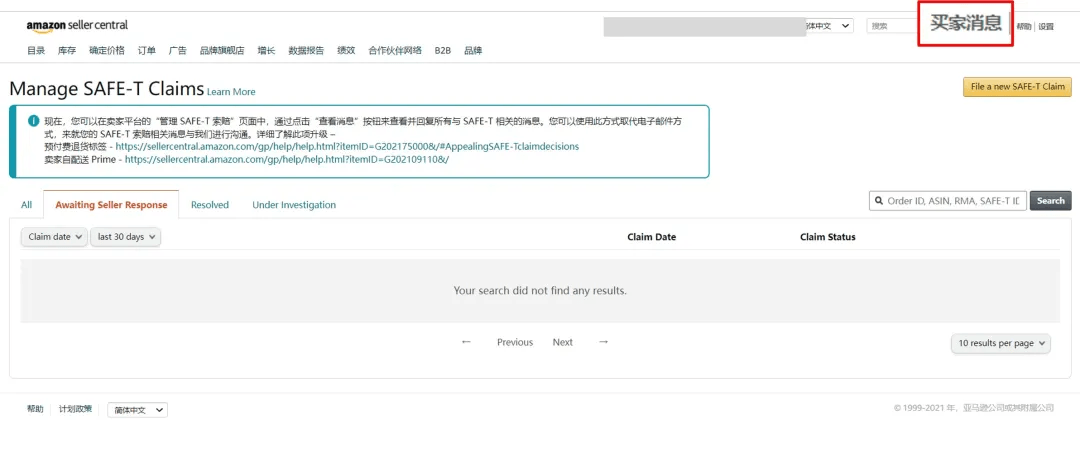Click the footer 帮助 link
This screenshot has width=1080, height=458.
click(x=35, y=409)
